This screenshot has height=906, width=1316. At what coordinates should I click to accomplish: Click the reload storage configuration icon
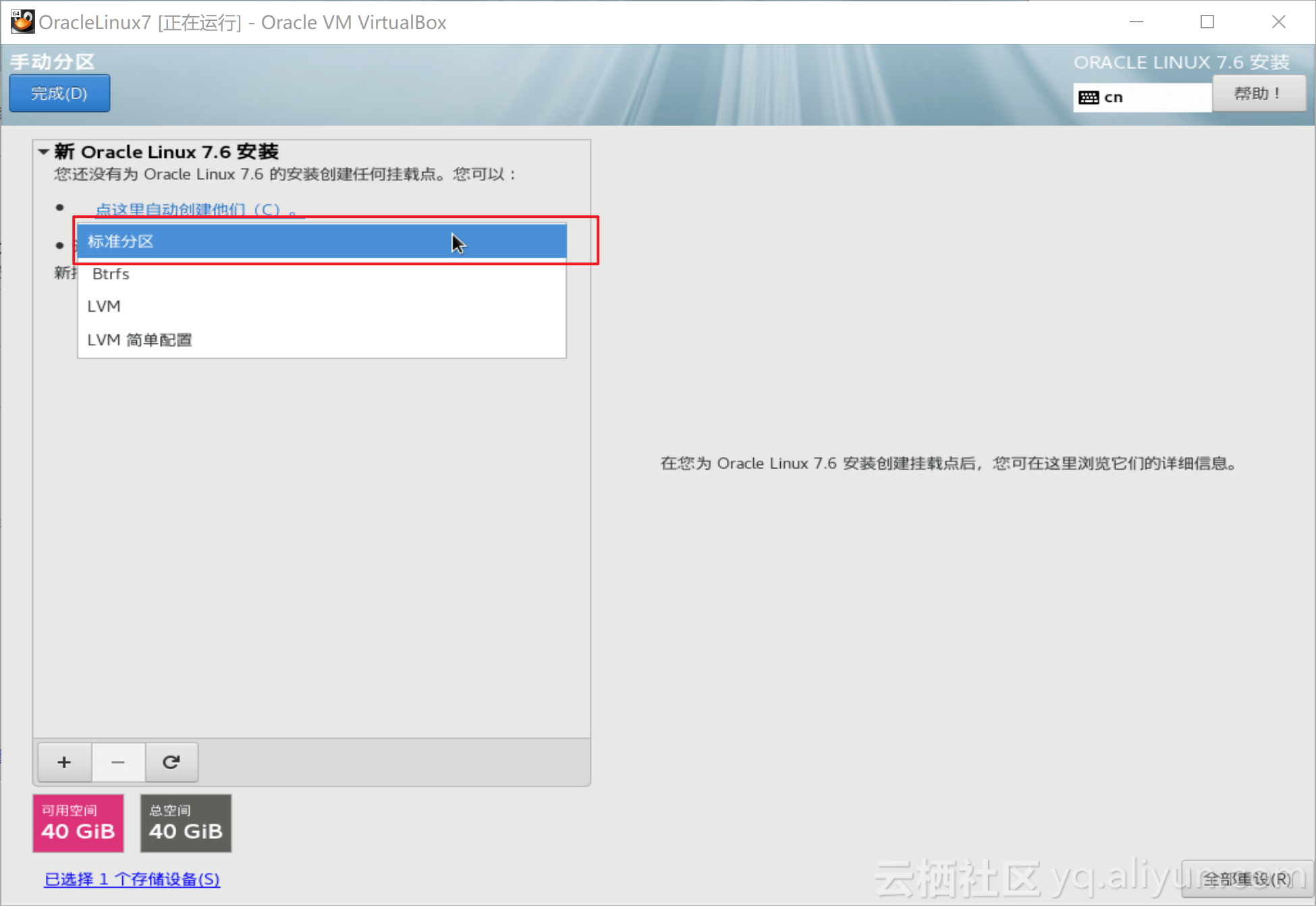[171, 762]
